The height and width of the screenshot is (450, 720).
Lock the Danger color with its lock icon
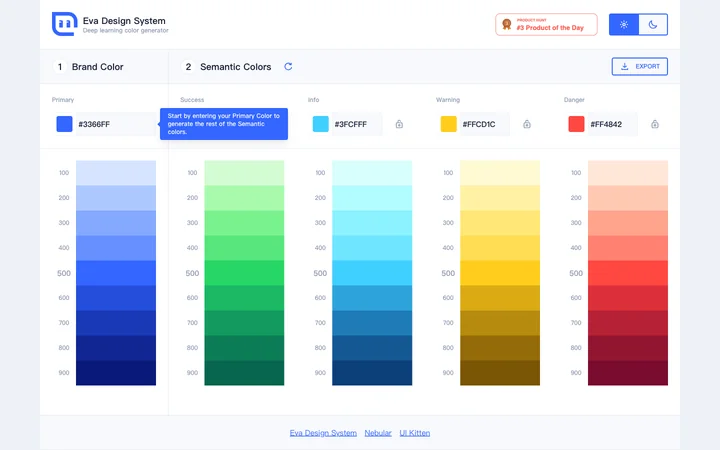coord(655,124)
